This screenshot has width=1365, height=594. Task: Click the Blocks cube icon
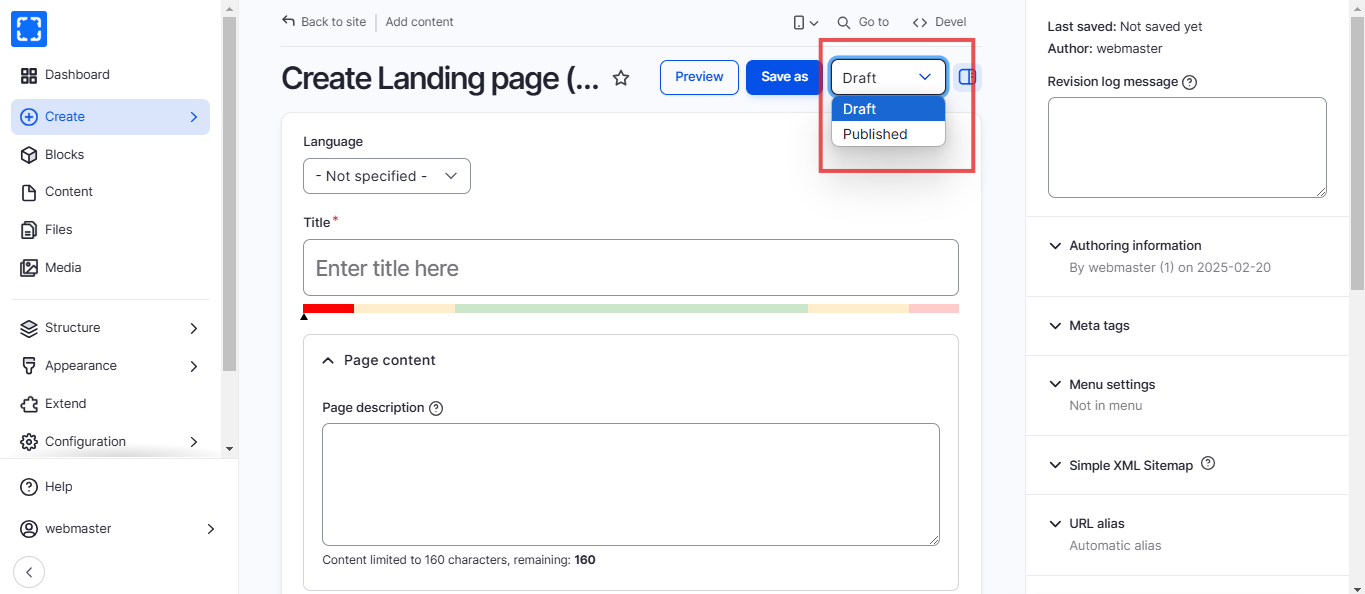click(29, 155)
